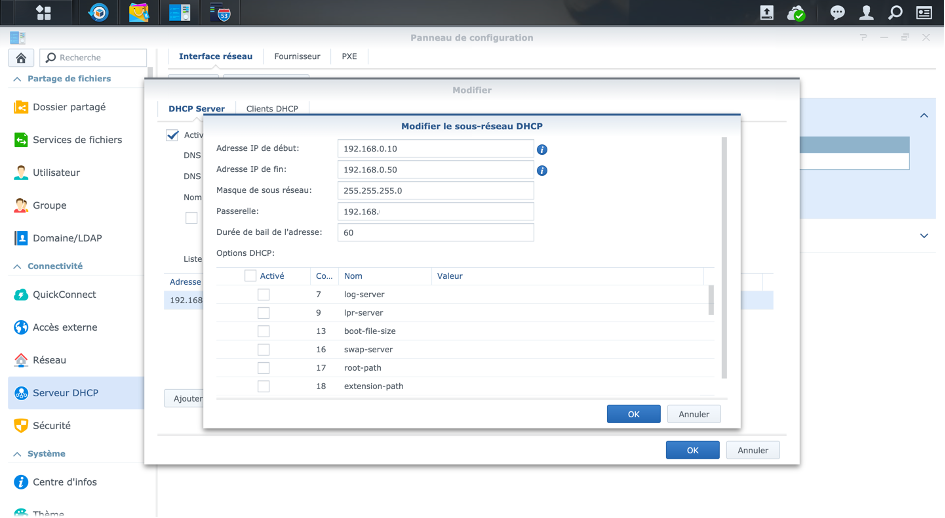
Task: Tick the swap-server option checkbox
Action: click(x=264, y=350)
